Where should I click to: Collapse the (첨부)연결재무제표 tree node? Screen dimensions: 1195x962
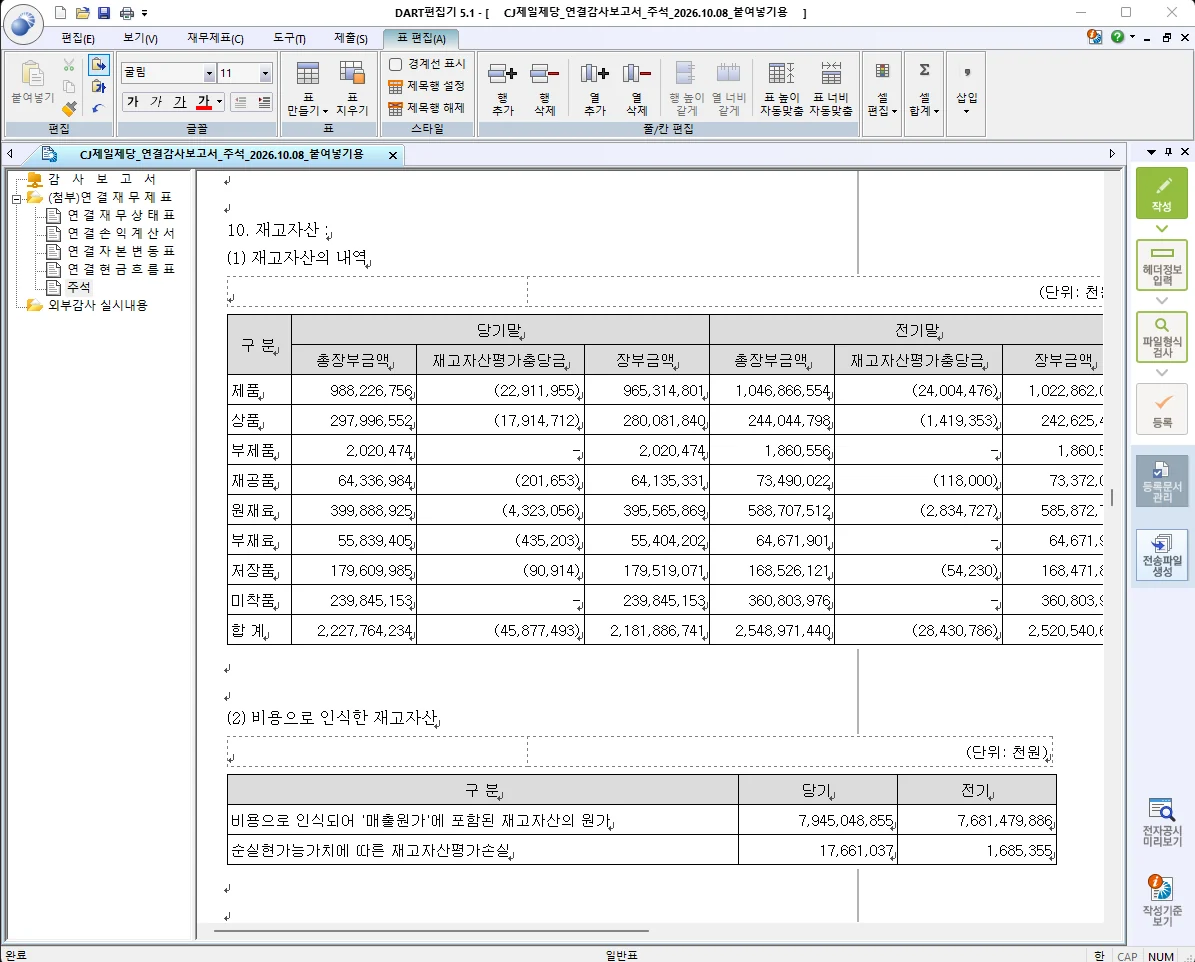pyautogui.click(x=16, y=199)
